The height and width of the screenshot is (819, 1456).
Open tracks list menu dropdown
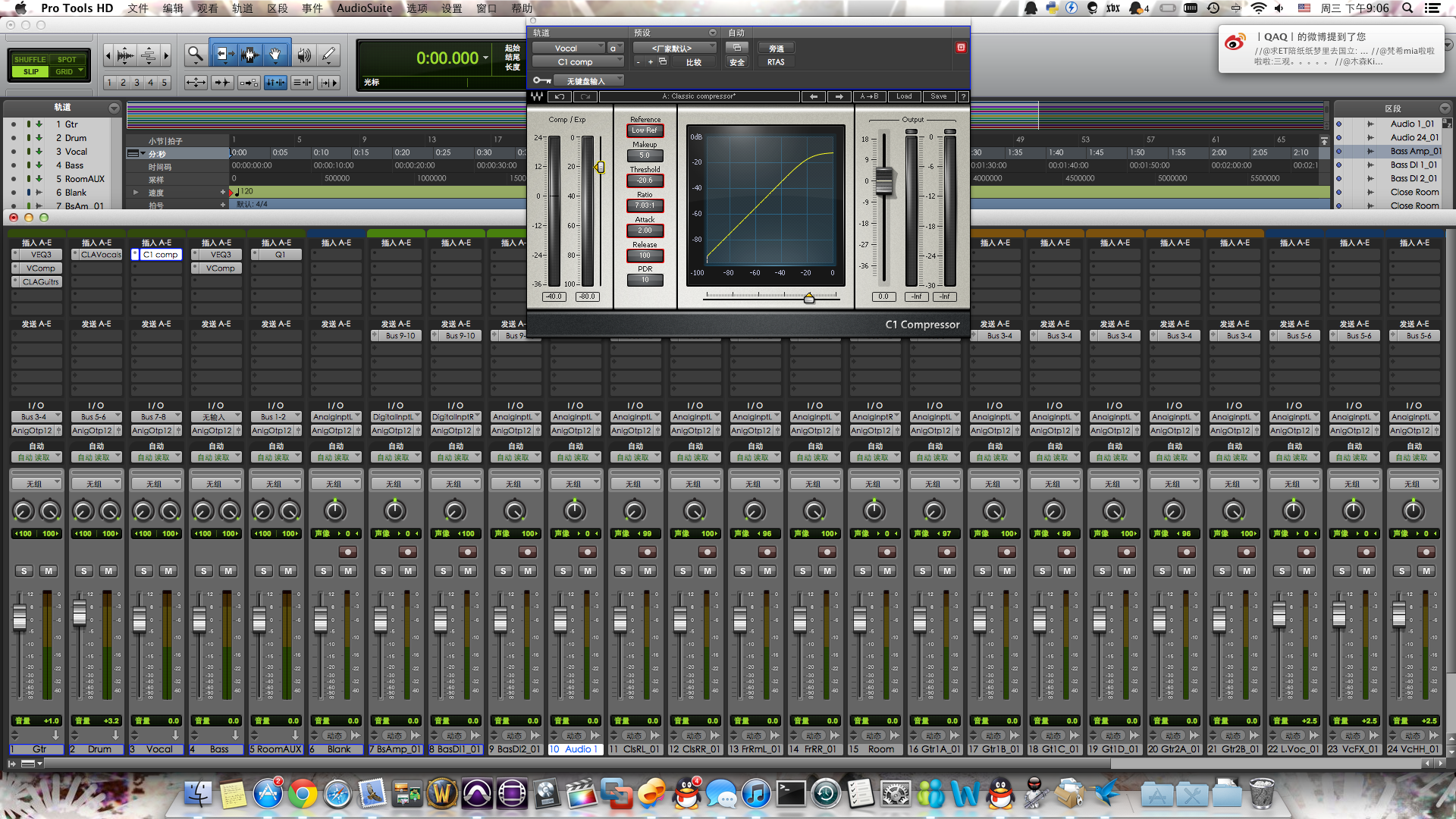(114, 108)
